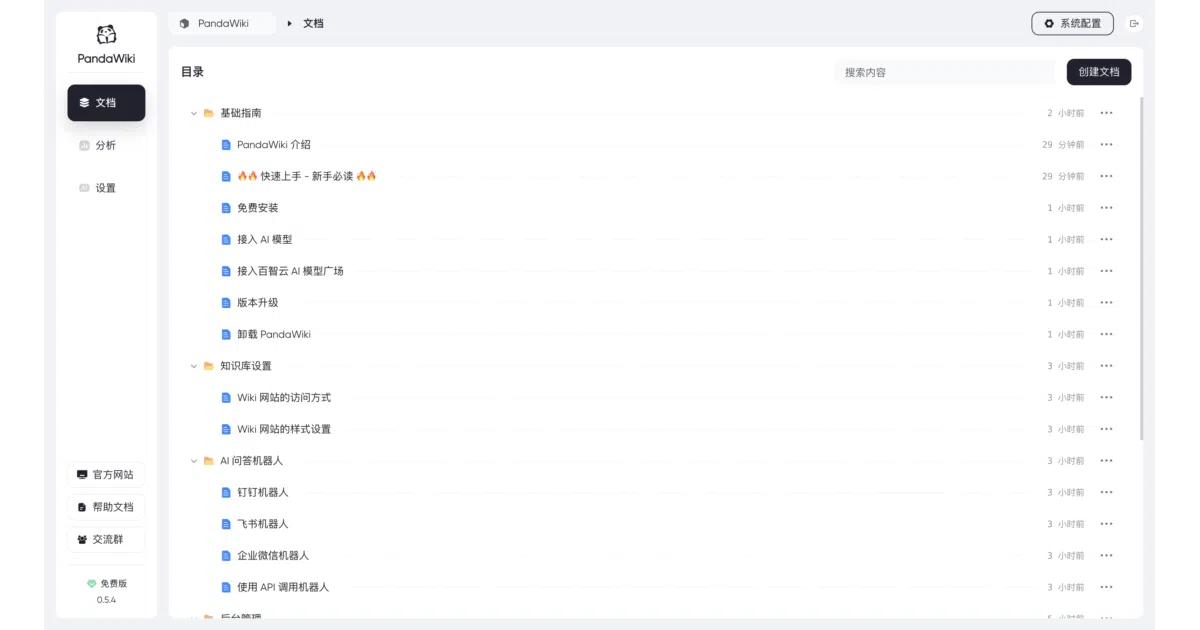The width and height of the screenshot is (1200, 630).
Task: Click document icon of 免费安装
Action: pyautogui.click(x=226, y=208)
